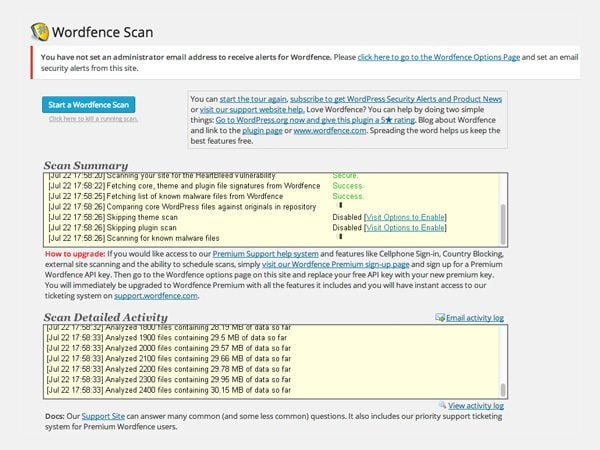Screen dimensions: 600x450
Task: Open 'visit our support website help' link
Action: [x=252, y=109]
